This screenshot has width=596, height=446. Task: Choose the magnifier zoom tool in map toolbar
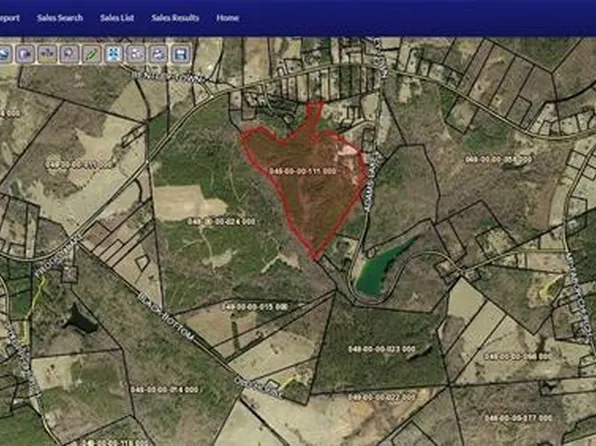click(70, 54)
